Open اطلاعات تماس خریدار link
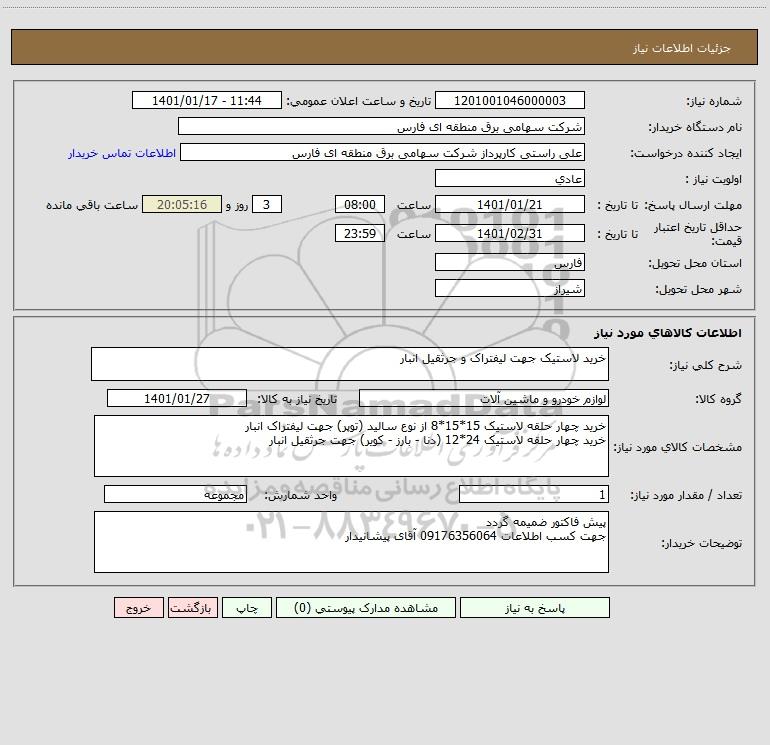The height and width of the screenshot is (745, 770). click(x=122, y=153)
